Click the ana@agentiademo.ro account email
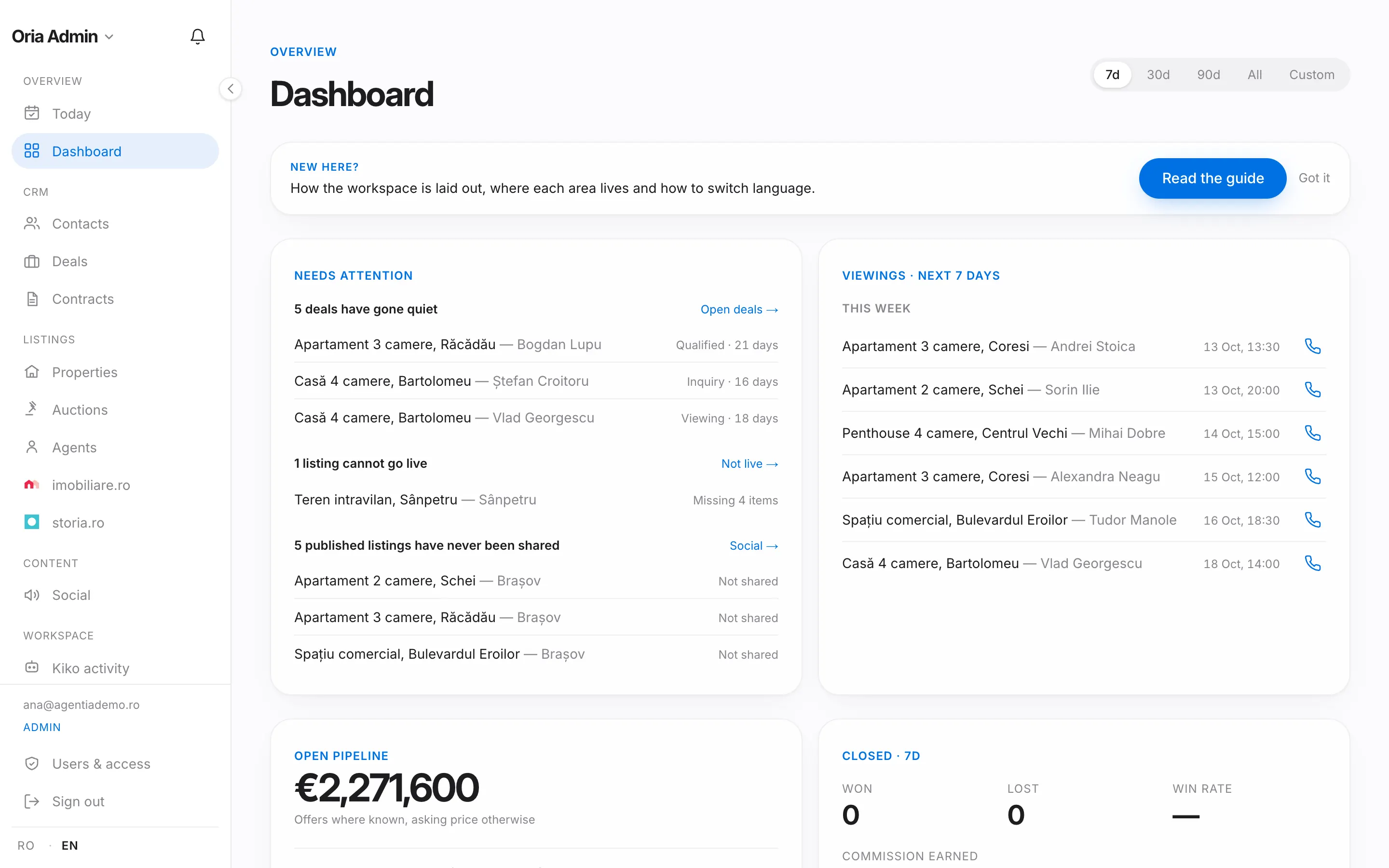The height and width of the screenshot is (868, 1389). 81,705
